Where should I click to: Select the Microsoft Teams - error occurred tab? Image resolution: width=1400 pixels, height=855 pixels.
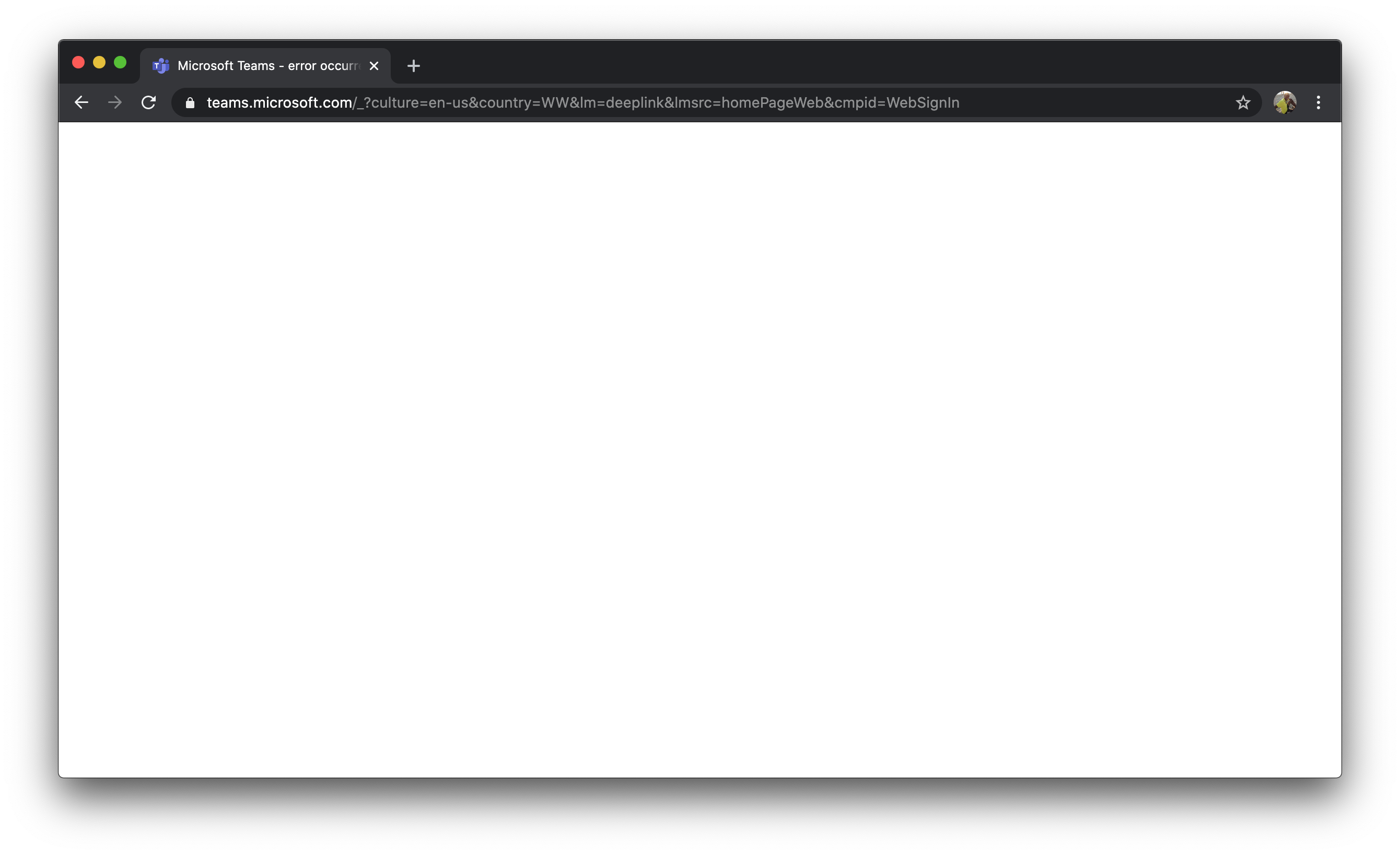pyautogui.click(x=267, y=66)
